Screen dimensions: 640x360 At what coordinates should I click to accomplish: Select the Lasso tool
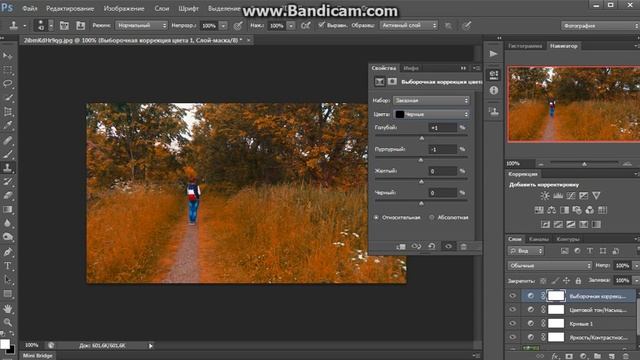(x=7, y=83)
